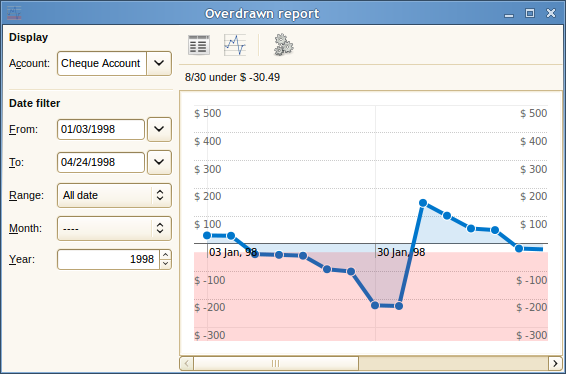Increase Year with the up stepper arrow
Screen dimensions: 566x374
165,255
